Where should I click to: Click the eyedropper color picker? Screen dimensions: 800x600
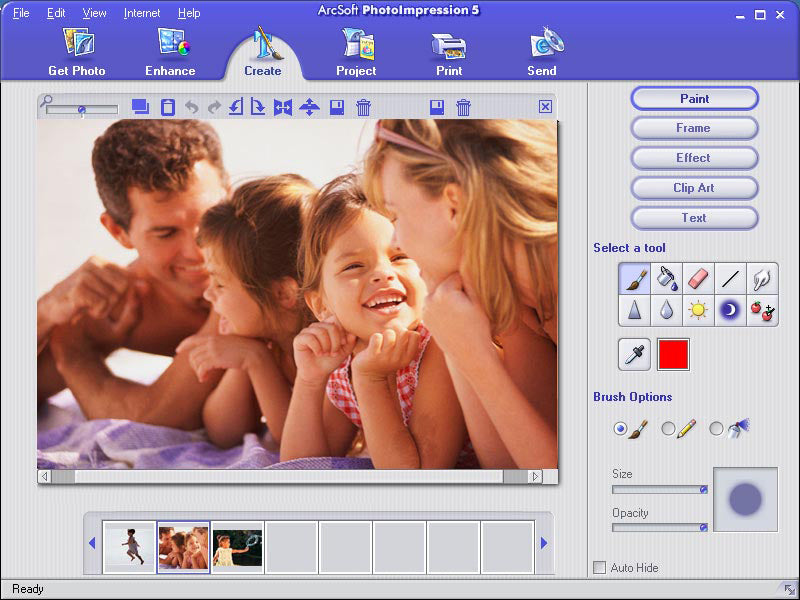[635, 354]
